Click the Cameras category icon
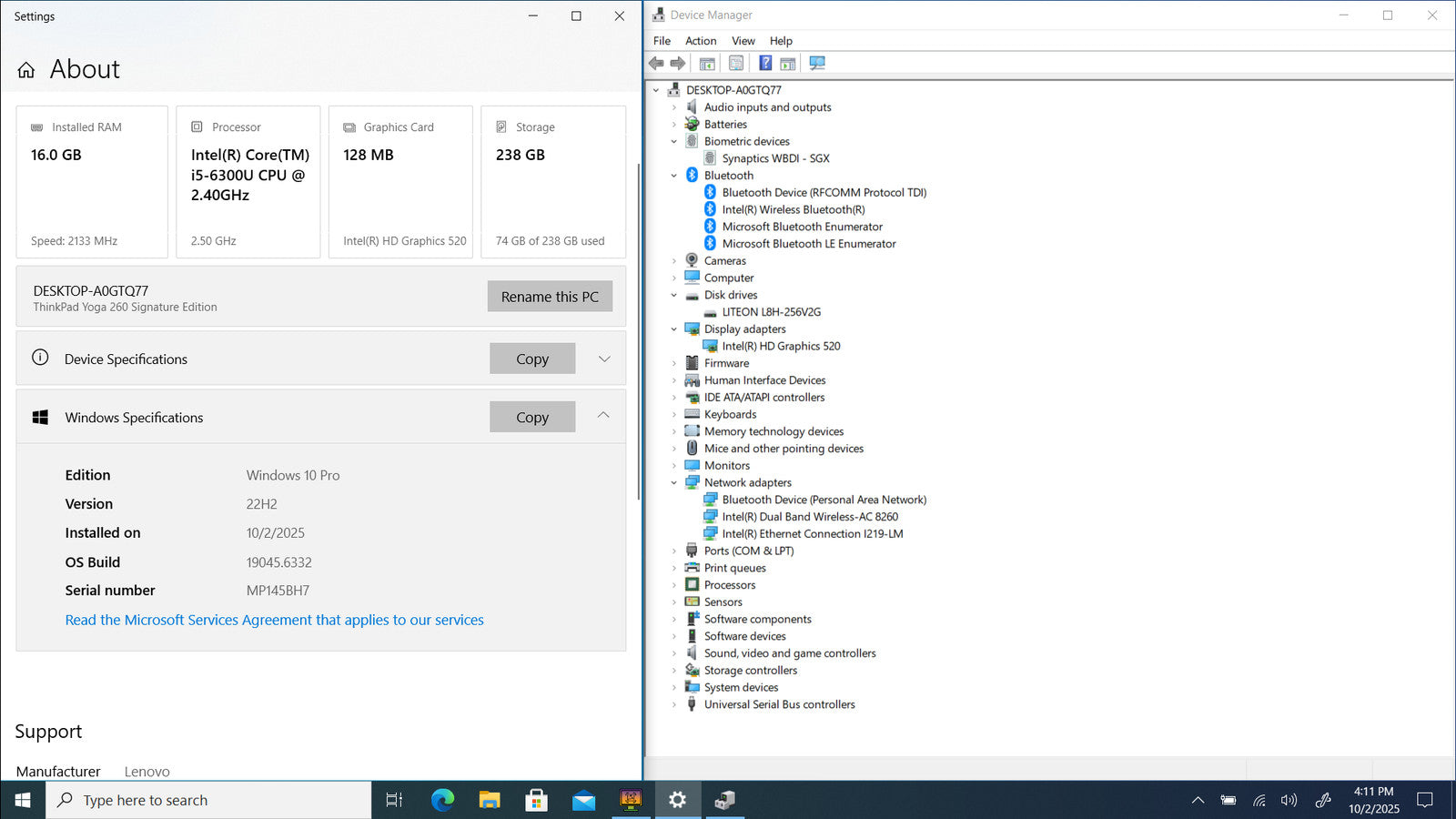 [x=692, y=260]
